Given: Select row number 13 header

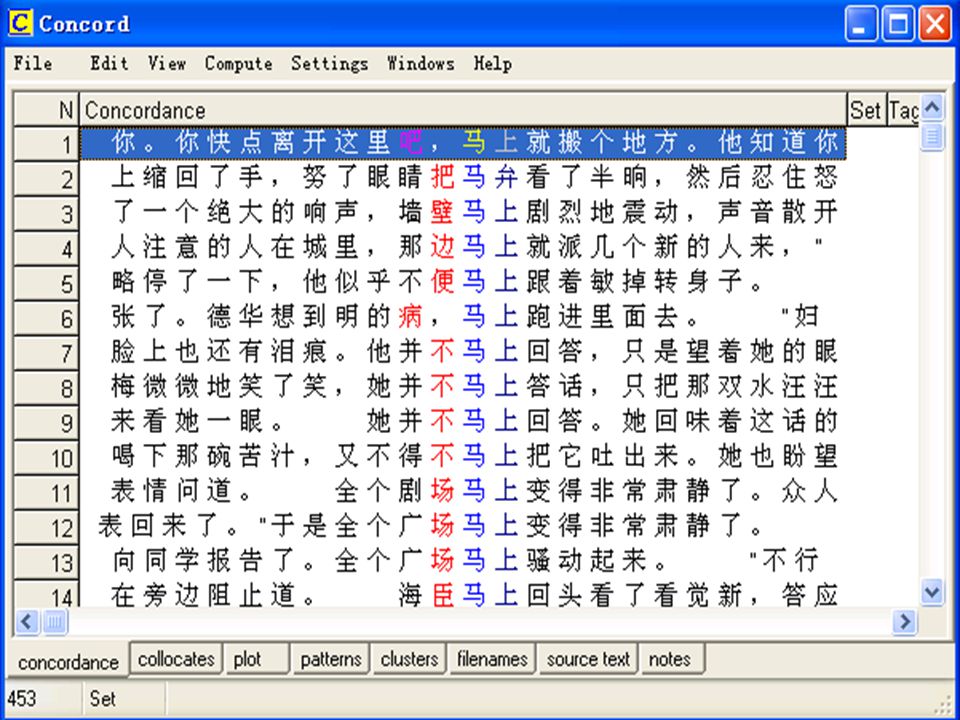Looking at the screenshot, I should 46,563.
